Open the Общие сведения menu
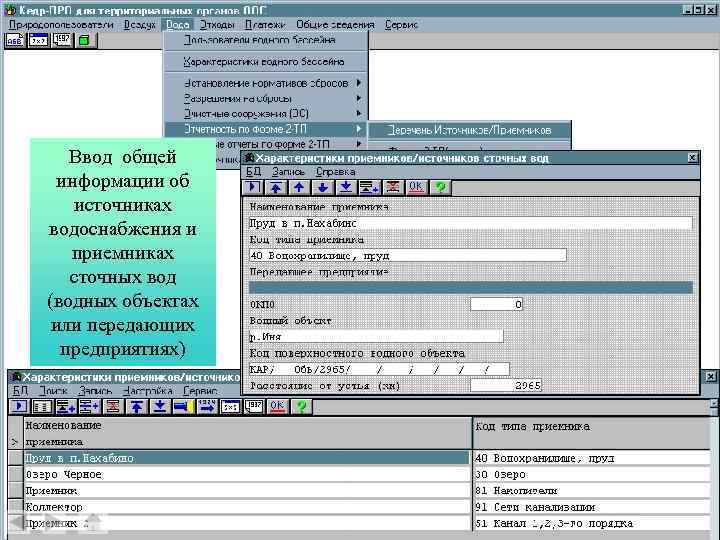The height and width of the screenshot is (540, 720). (x=335, y=25)
